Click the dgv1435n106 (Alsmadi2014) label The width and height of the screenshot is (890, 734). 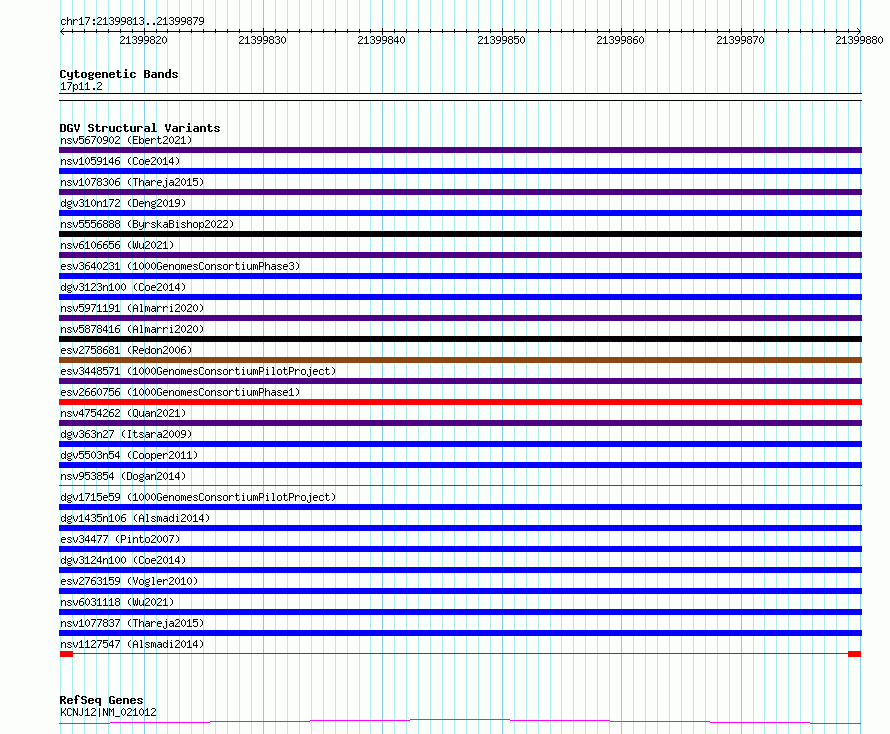[135, 518]
